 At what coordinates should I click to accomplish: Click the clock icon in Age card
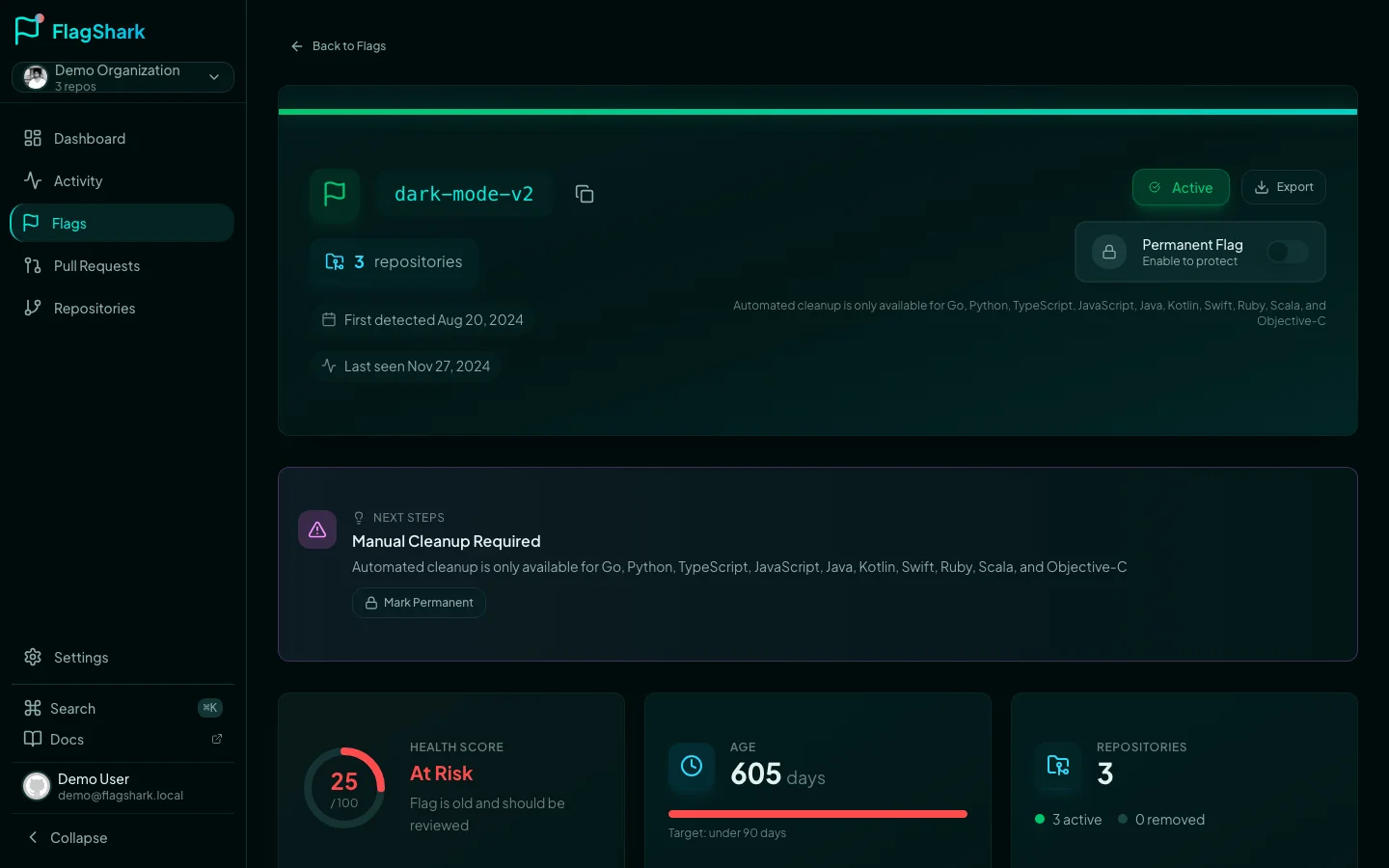click(x=692, y=766)
